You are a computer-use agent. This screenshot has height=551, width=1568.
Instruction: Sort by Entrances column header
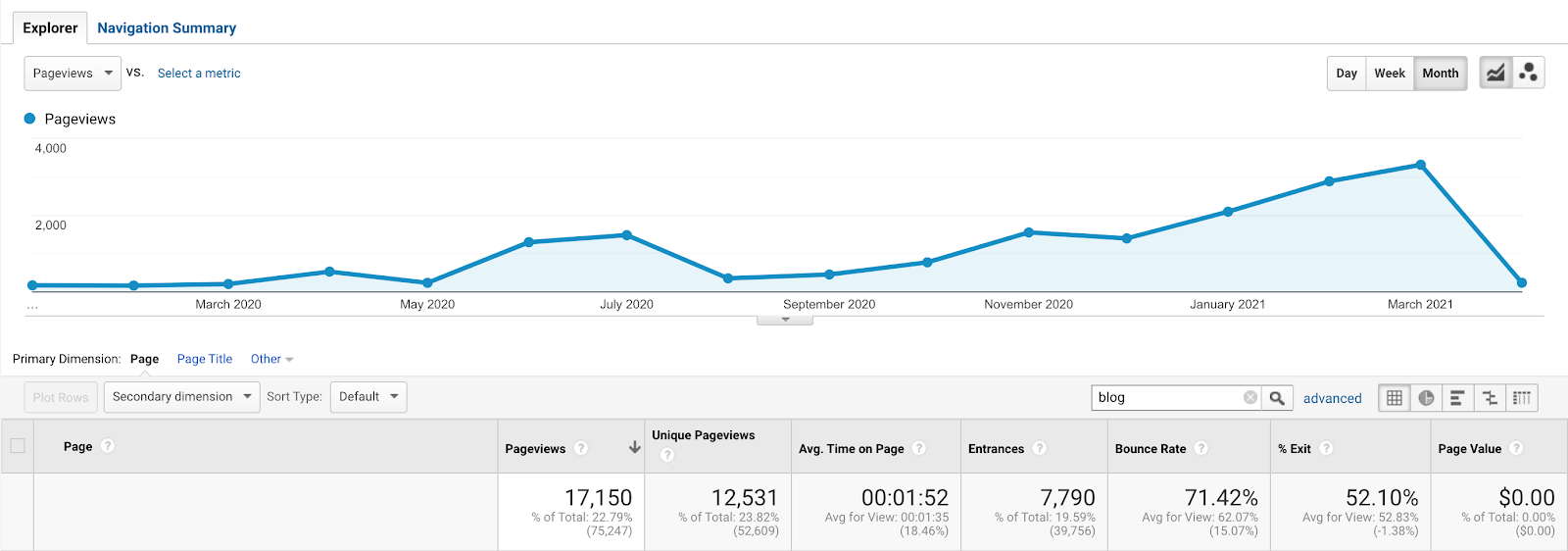tap(996, 449)
